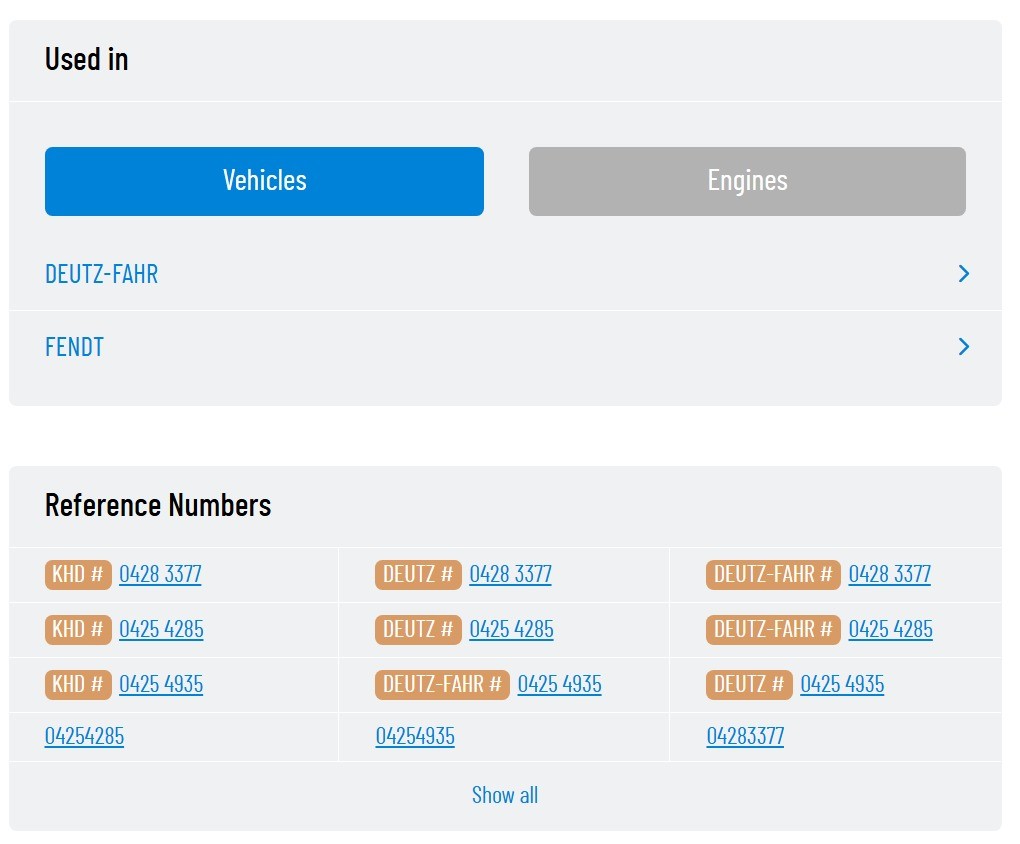The image size is (1020, 844).
Task: Open DEUTZ reference 0425 4935
Action: coord(842,684)
